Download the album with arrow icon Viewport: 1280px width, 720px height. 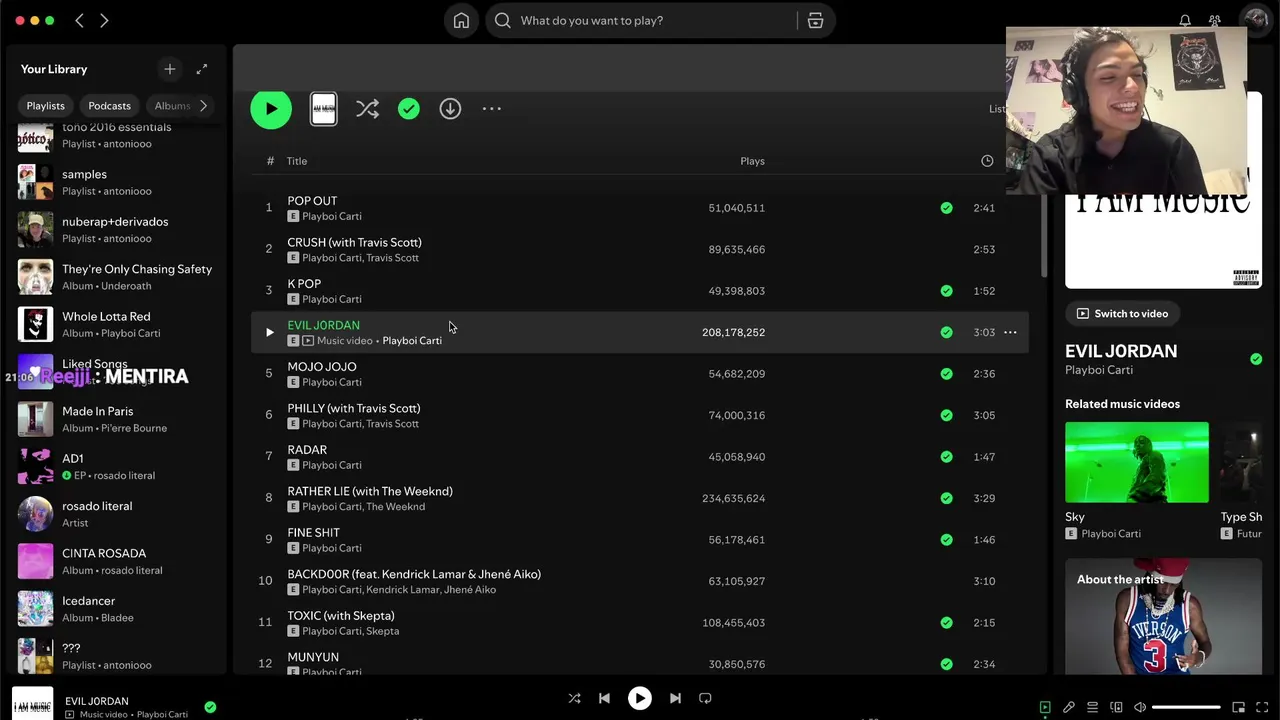[x=450, y=109]
